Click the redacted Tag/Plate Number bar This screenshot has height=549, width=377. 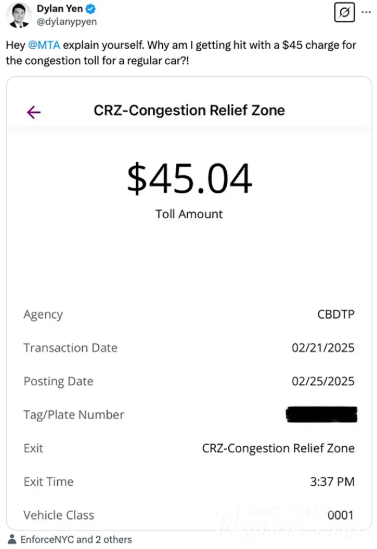322,414
